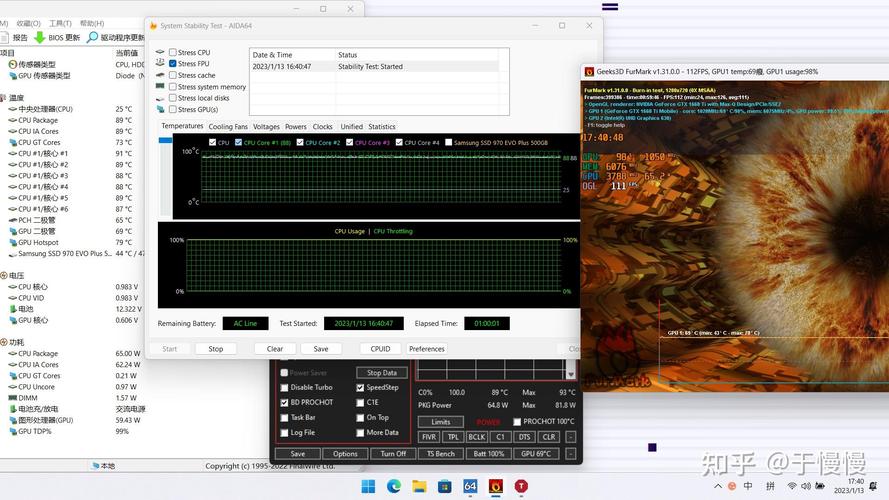Viewport: 889px width, 500px height.
Task: Open File Explorer from the taskbar
Action: 419,486
